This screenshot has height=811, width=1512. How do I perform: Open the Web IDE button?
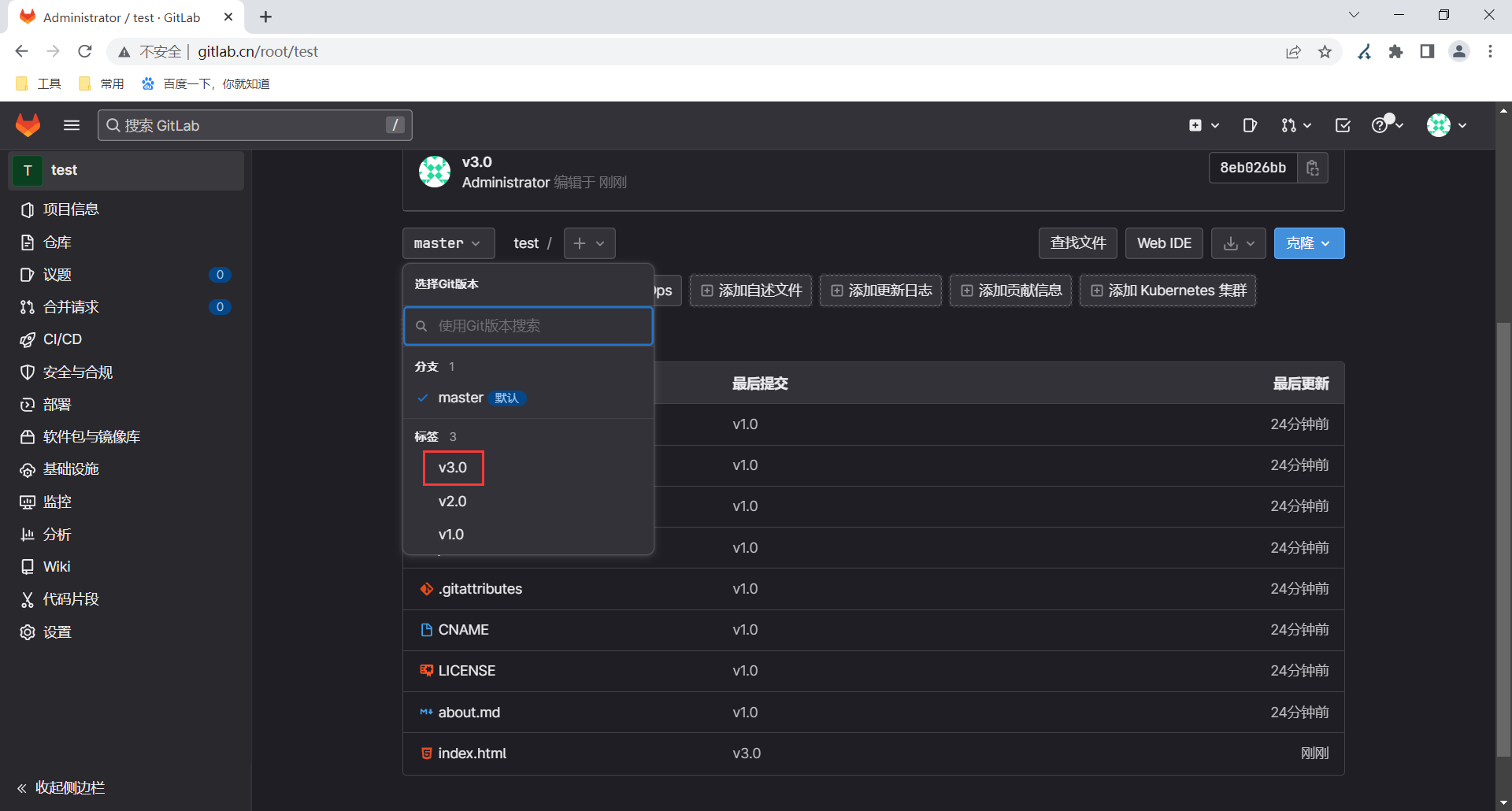[1165, 243]
